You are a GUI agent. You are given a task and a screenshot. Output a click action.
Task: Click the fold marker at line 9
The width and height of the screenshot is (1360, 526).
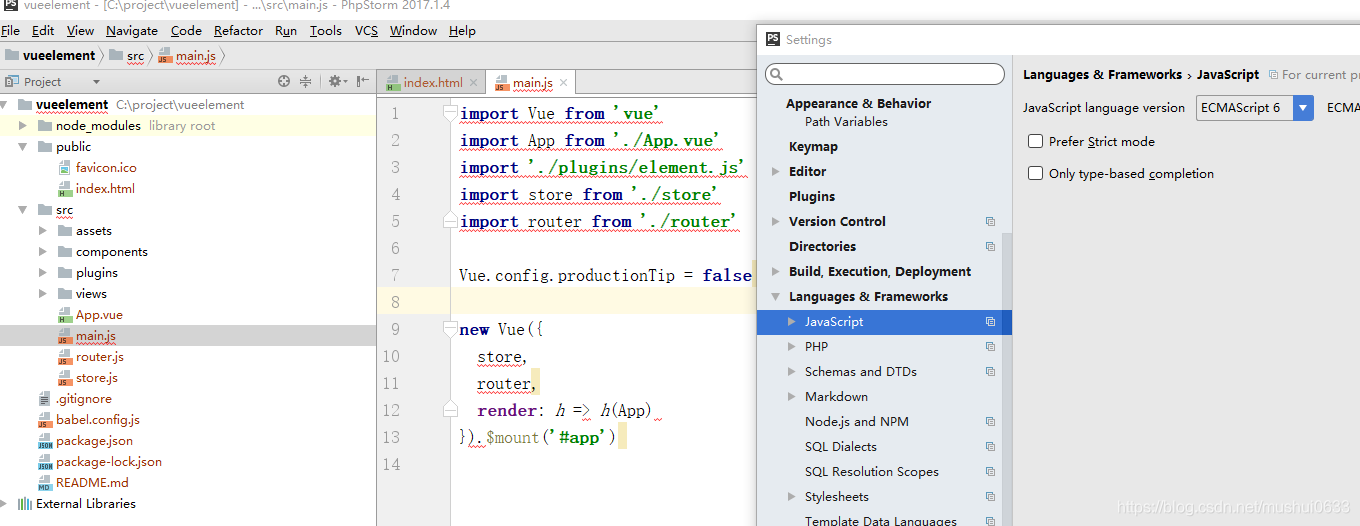coord(450,329)
